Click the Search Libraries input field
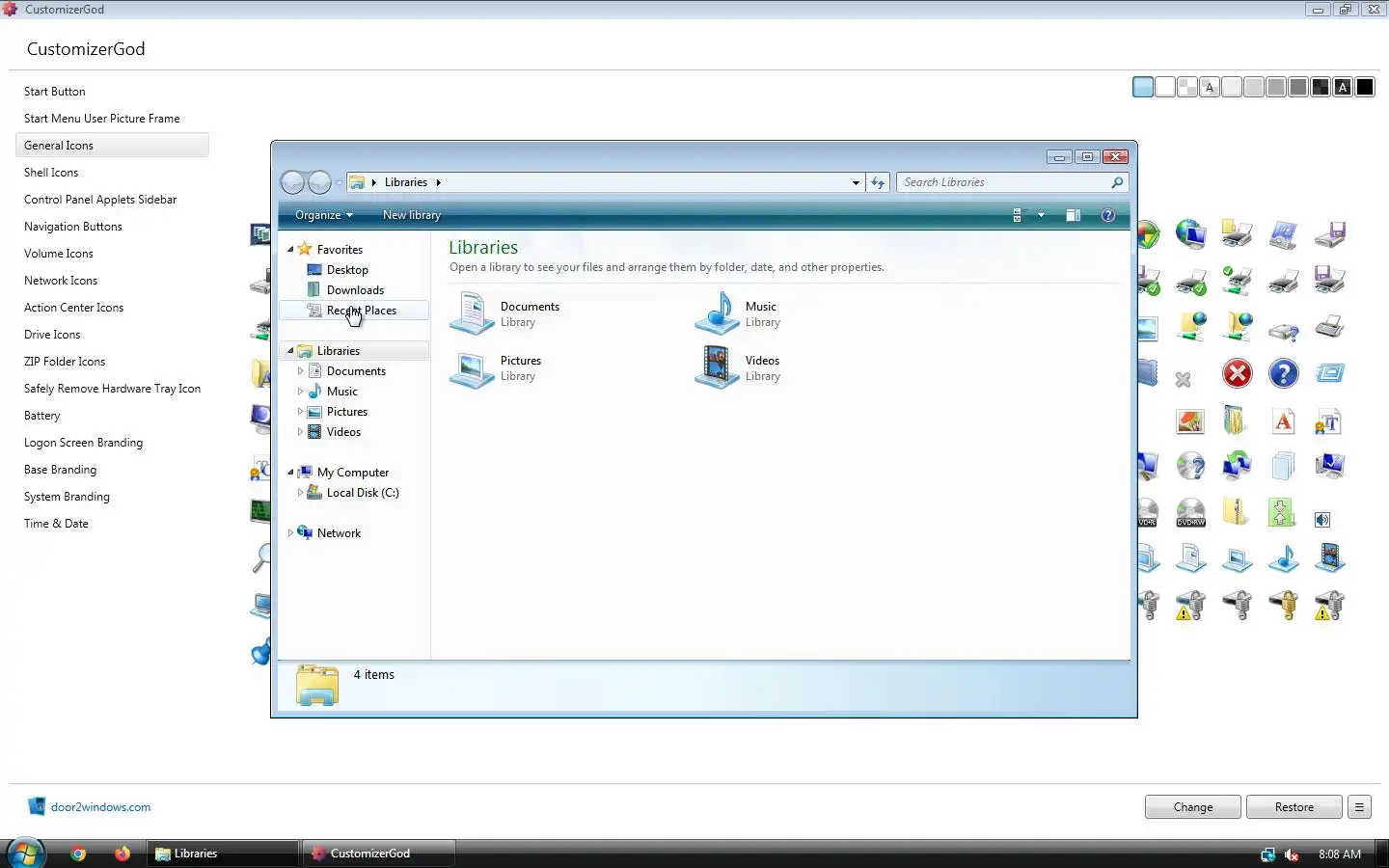The image size is (1389, 868). (x=1012, y=182)
